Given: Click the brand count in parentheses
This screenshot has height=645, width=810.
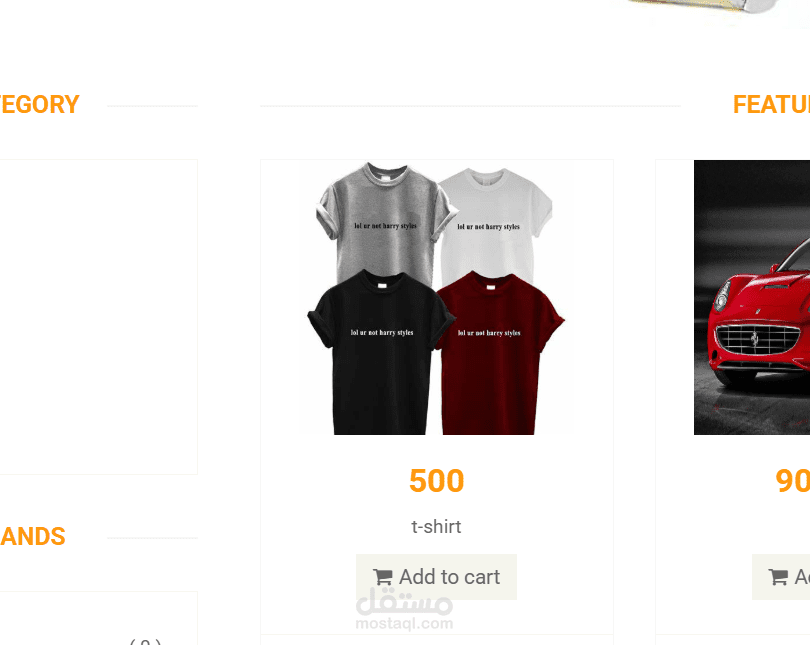Looking at the screenshot, I should click(145, 641).
